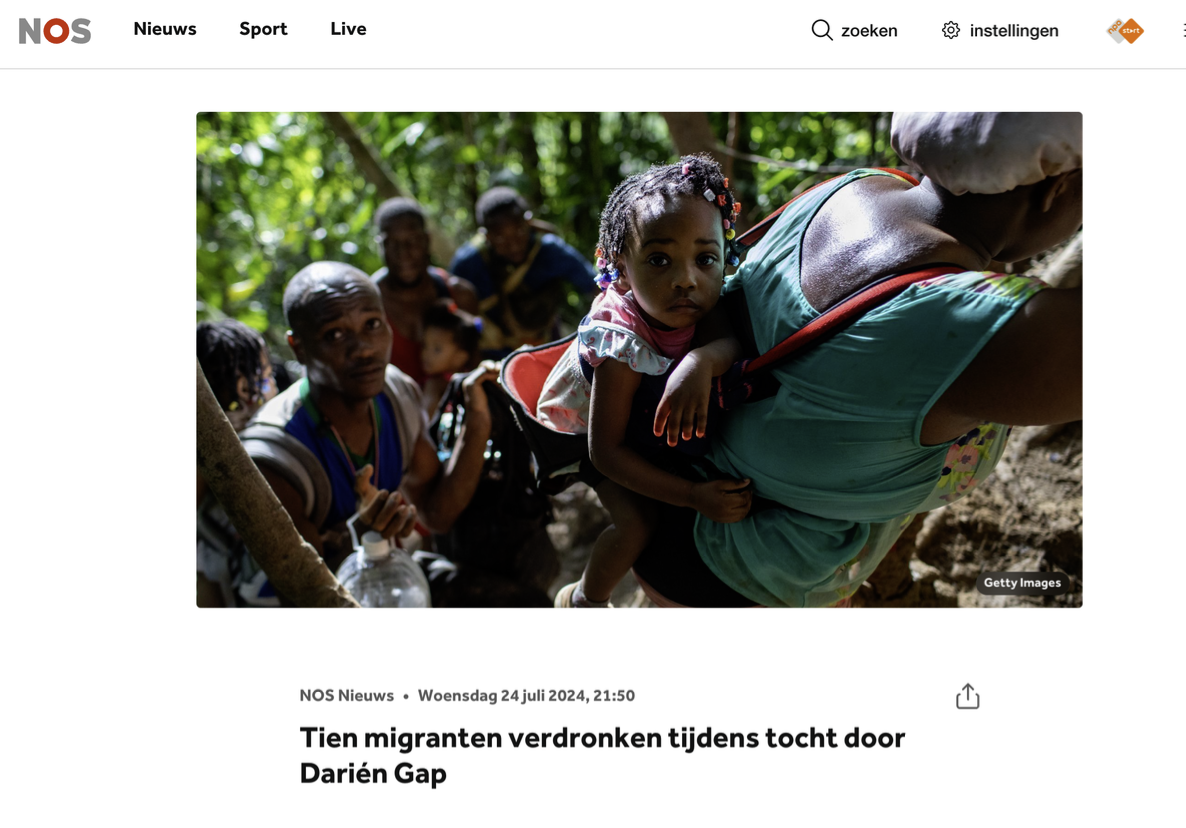Screen dimensions: 1186x828
Task: Open NPO Start via the orange icon
Action: point(1125,31)
